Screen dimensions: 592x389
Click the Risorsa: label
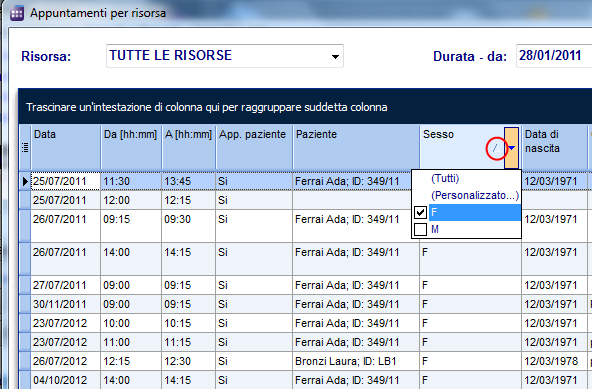[x=46, y=56]
